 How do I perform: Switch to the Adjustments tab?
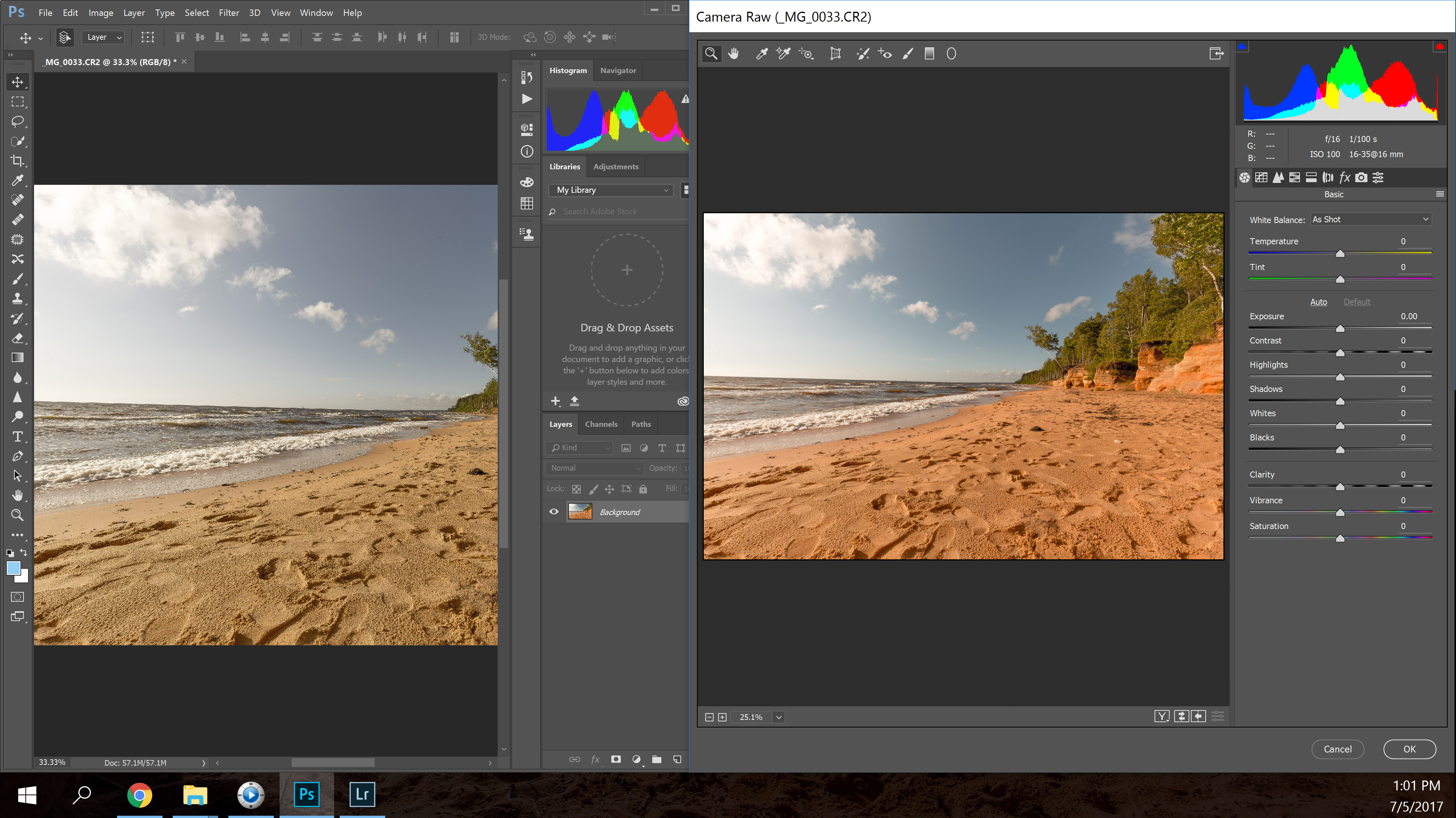(616, 167)
